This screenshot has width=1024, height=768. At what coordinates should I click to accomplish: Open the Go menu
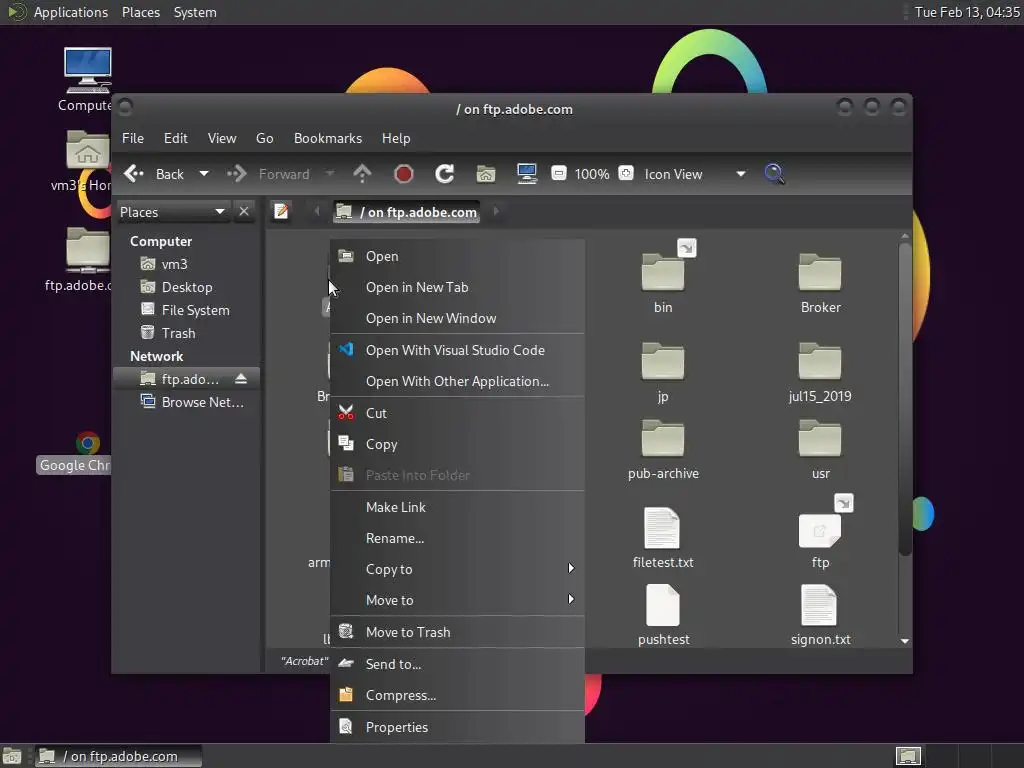pyautogui.click(x=264, y=138)
